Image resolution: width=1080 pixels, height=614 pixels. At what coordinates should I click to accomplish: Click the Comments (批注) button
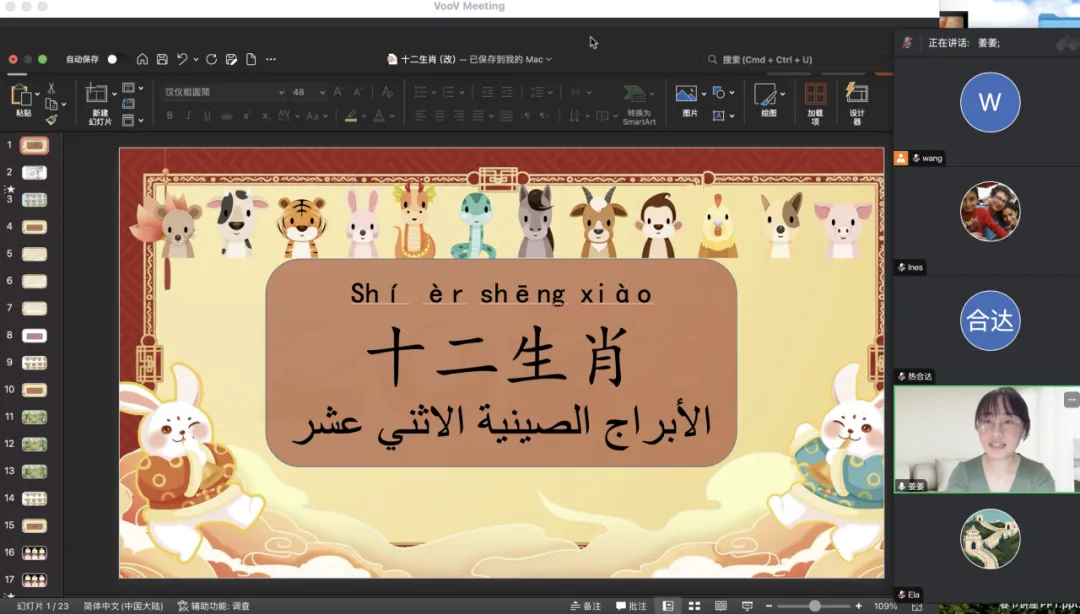coord(631,606)
